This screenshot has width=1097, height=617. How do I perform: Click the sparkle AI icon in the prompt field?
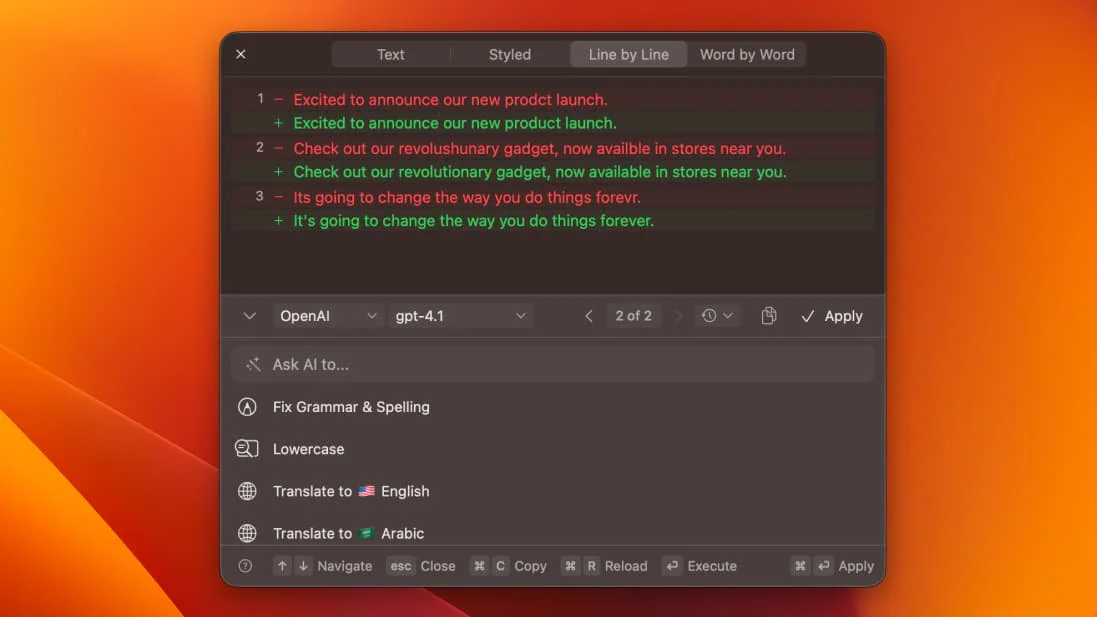[x=254, y=364]
